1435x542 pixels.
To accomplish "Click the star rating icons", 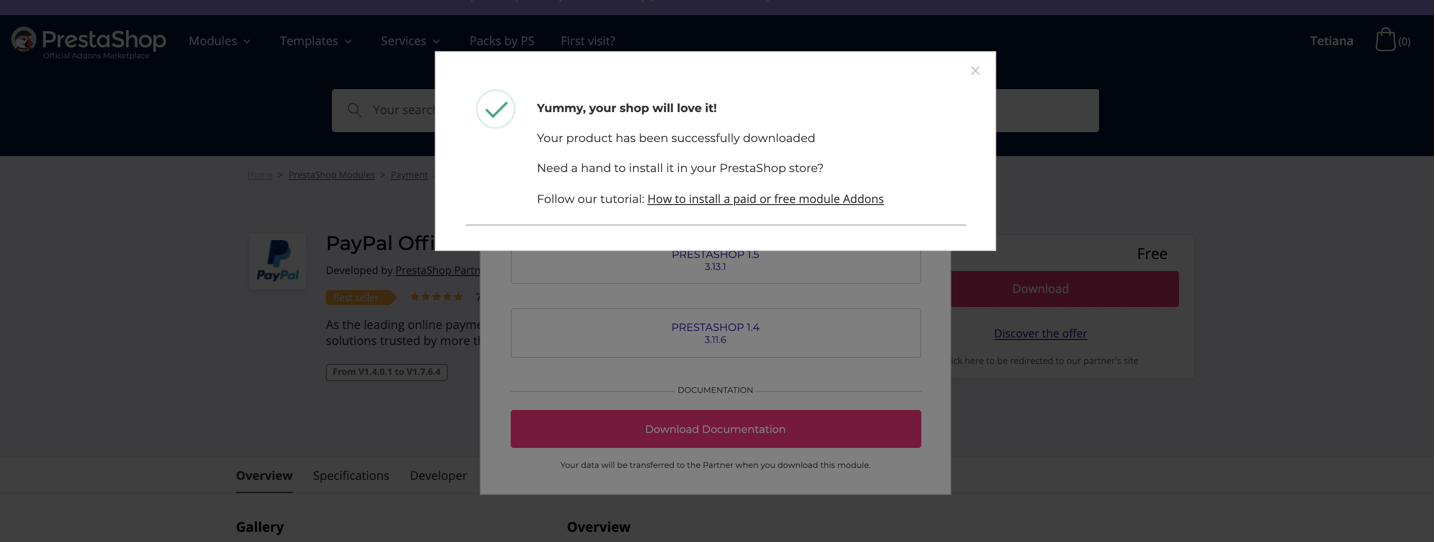I will (x=436, y=297).
